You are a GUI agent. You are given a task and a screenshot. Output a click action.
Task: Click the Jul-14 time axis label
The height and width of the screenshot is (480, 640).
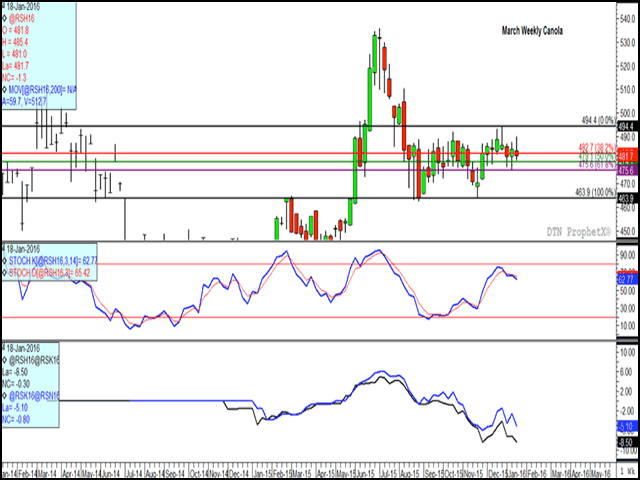tap(134, 476)
